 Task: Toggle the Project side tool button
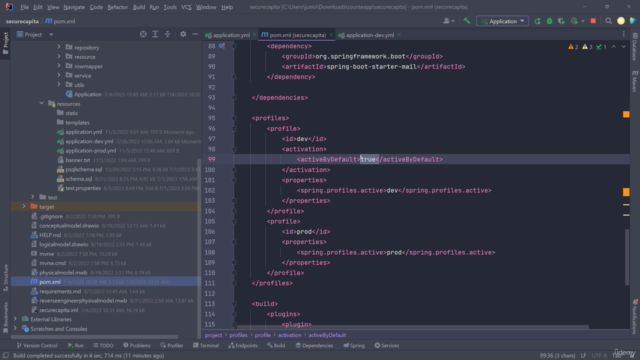(x=5, y=43)
